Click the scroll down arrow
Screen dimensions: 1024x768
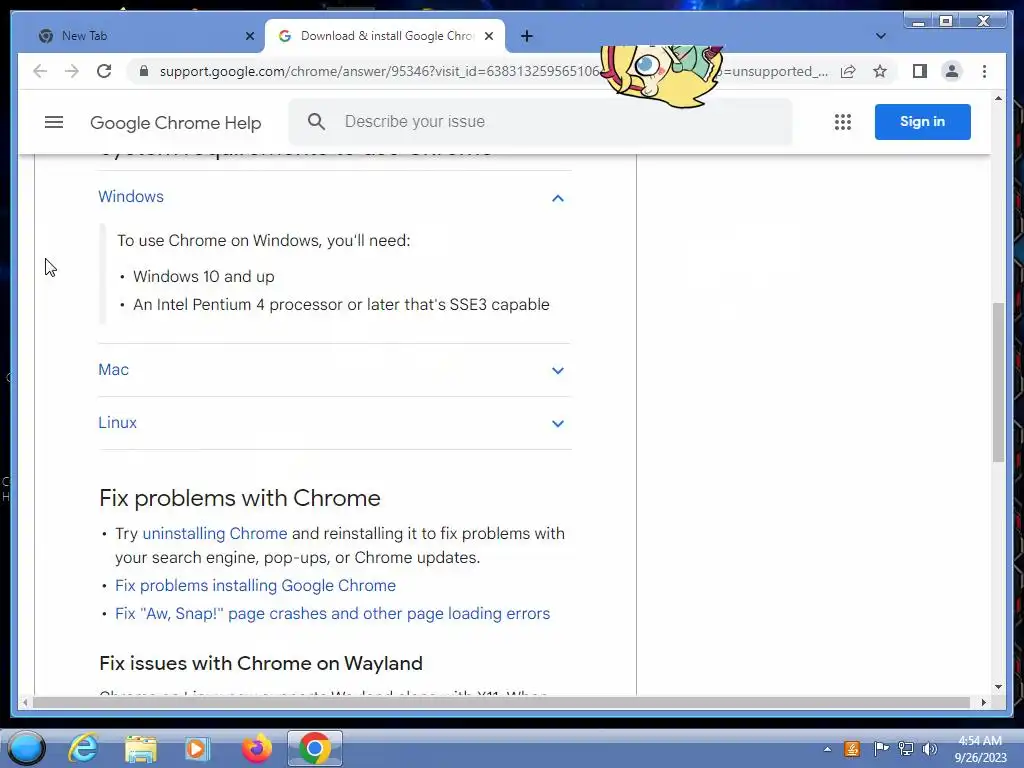(998, 687)
